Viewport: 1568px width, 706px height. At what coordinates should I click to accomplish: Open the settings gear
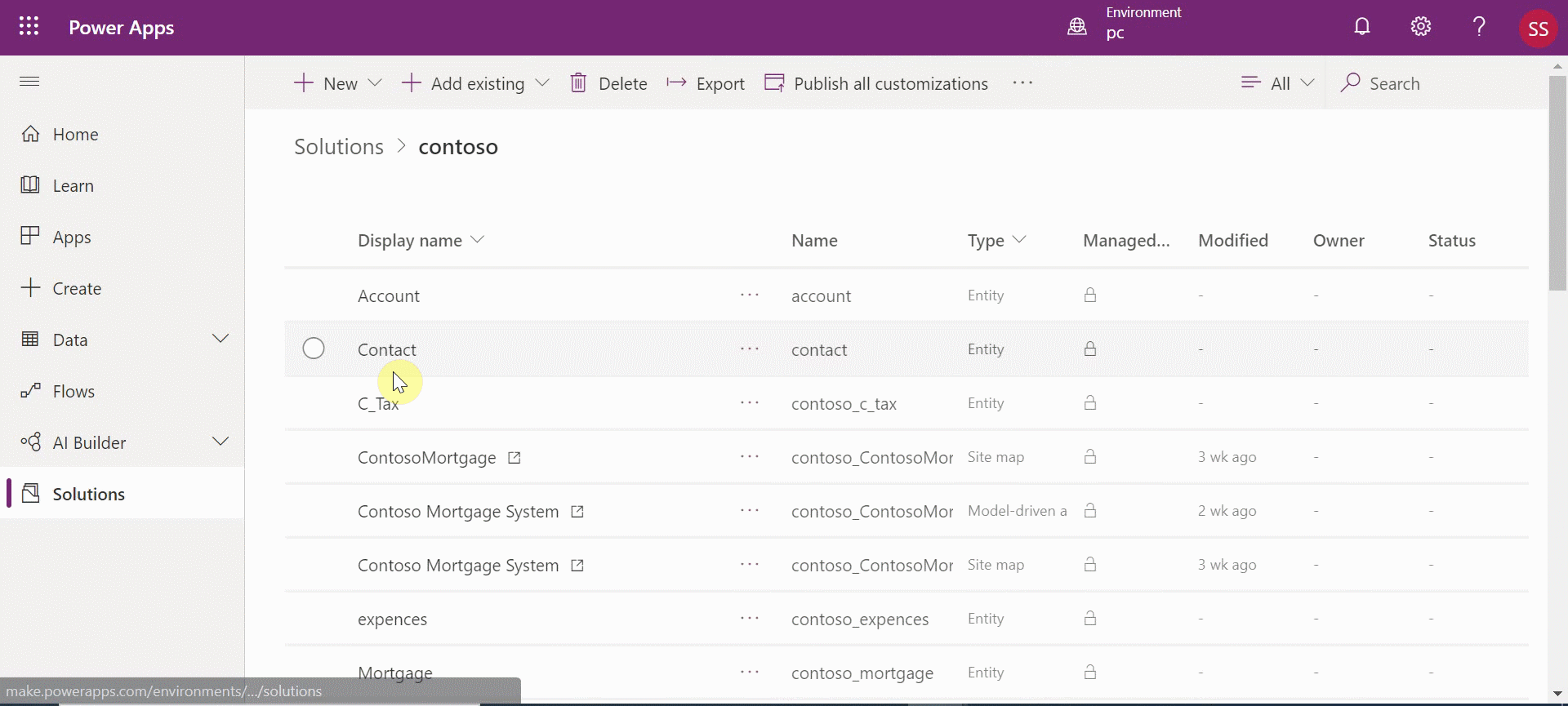pos(1421,27)
